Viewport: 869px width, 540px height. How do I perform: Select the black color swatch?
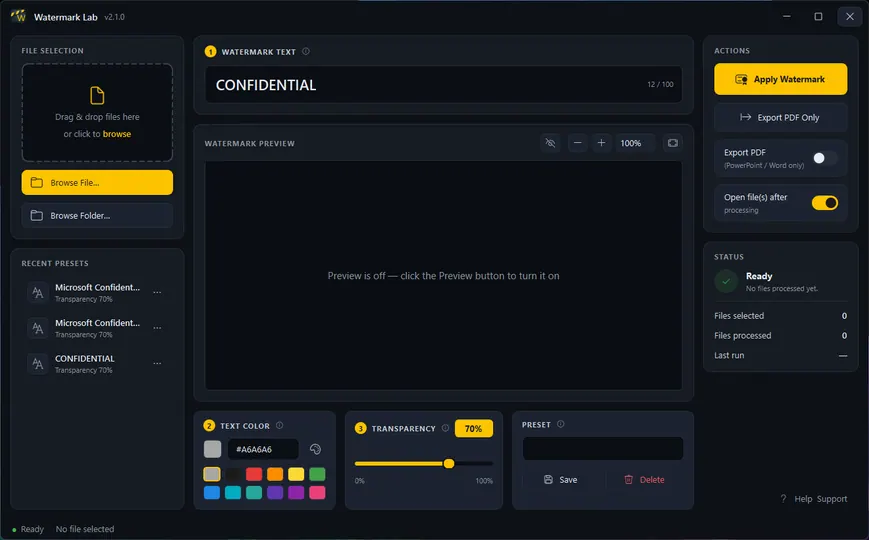coord(233,474)
